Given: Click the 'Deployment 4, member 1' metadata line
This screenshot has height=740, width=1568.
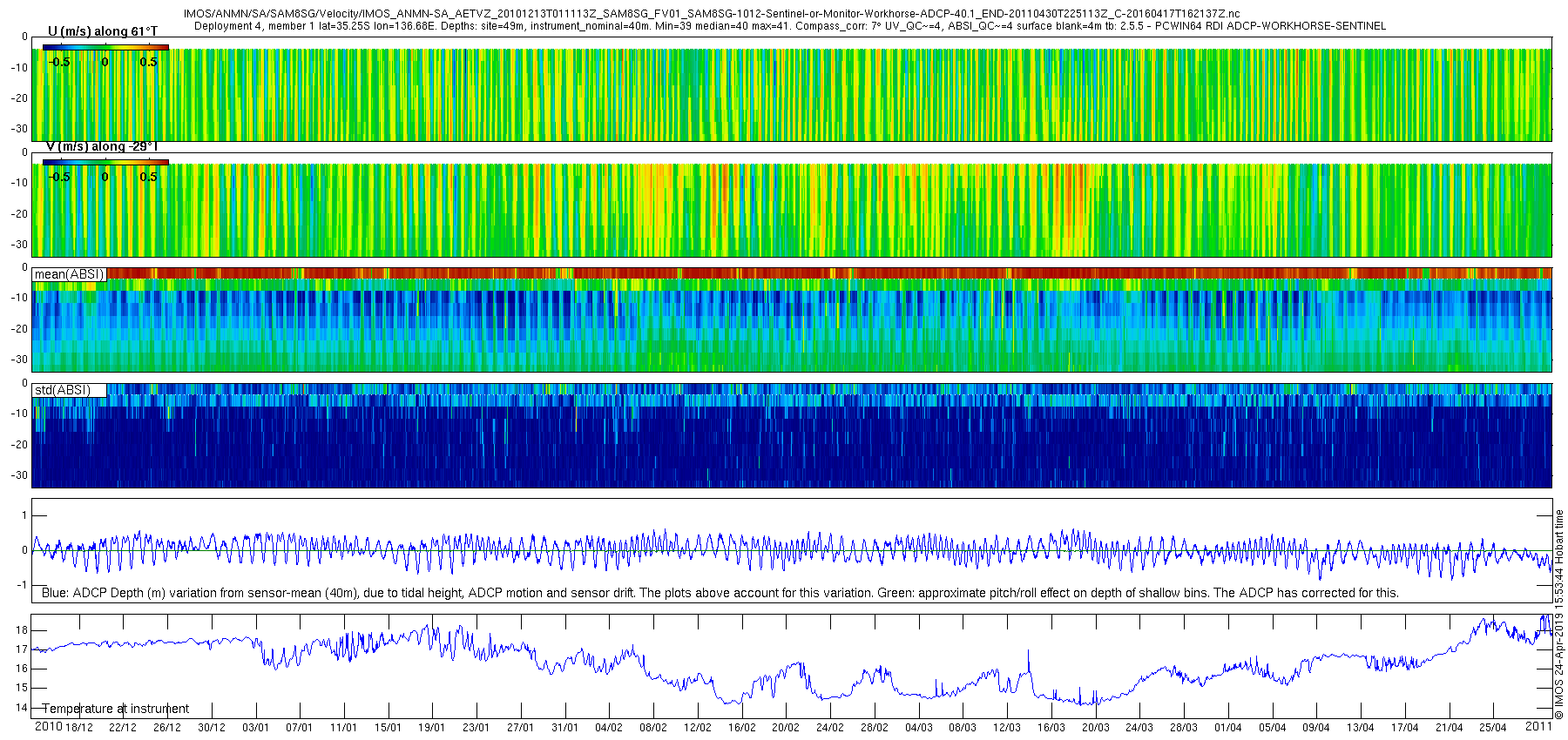Looking at the screenshot, I should [790, 26].
